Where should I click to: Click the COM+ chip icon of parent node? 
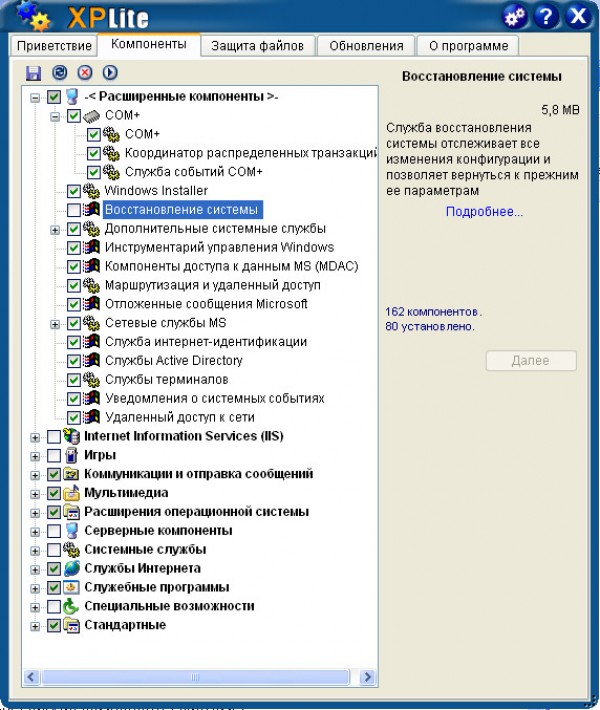[91, 116]
